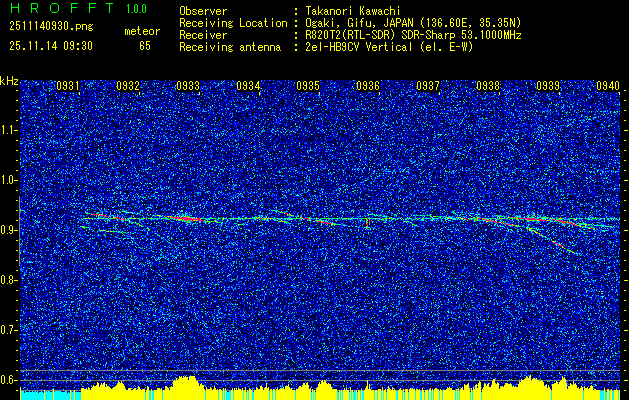Image resolution: width=629 pixels, height=400 pixels.
Task: Click the 0932 time marker
Action: coord(128,86)
